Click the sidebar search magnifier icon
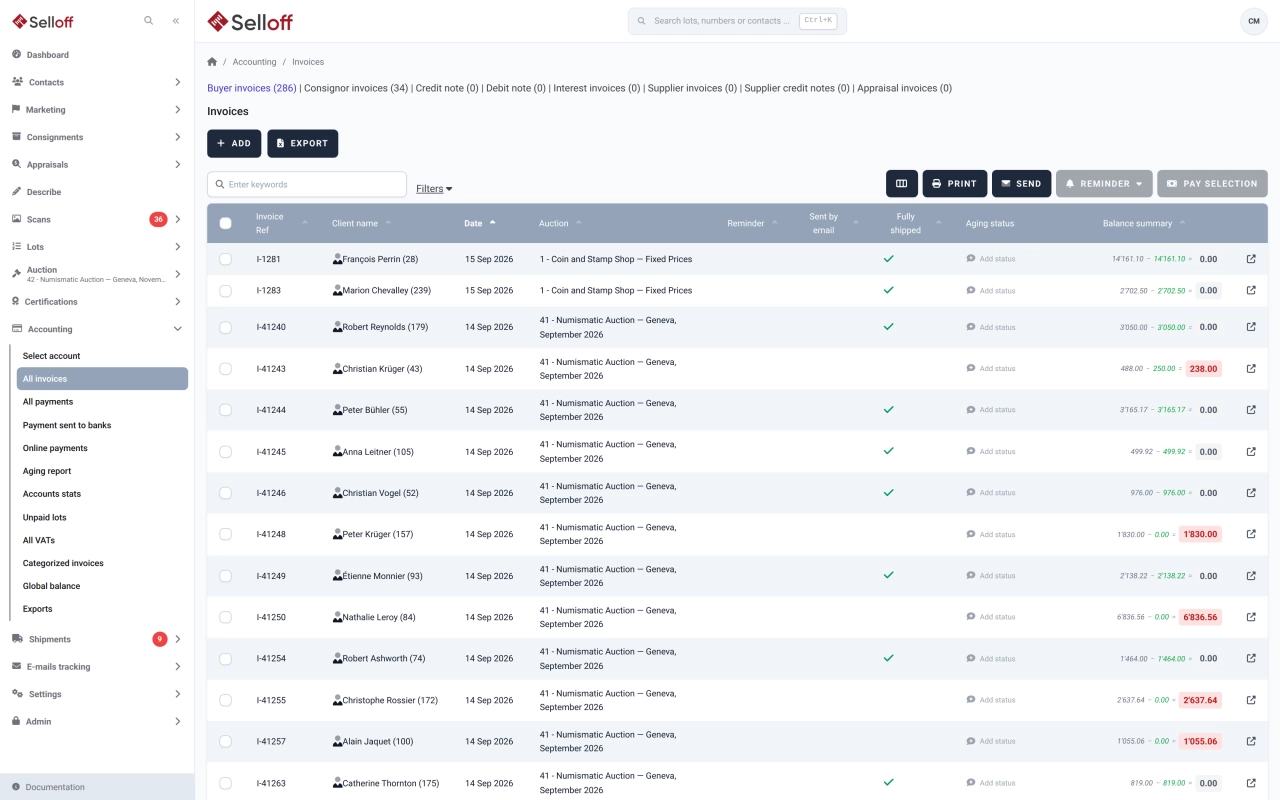1280x800 pixels. [x=149, y=20]
